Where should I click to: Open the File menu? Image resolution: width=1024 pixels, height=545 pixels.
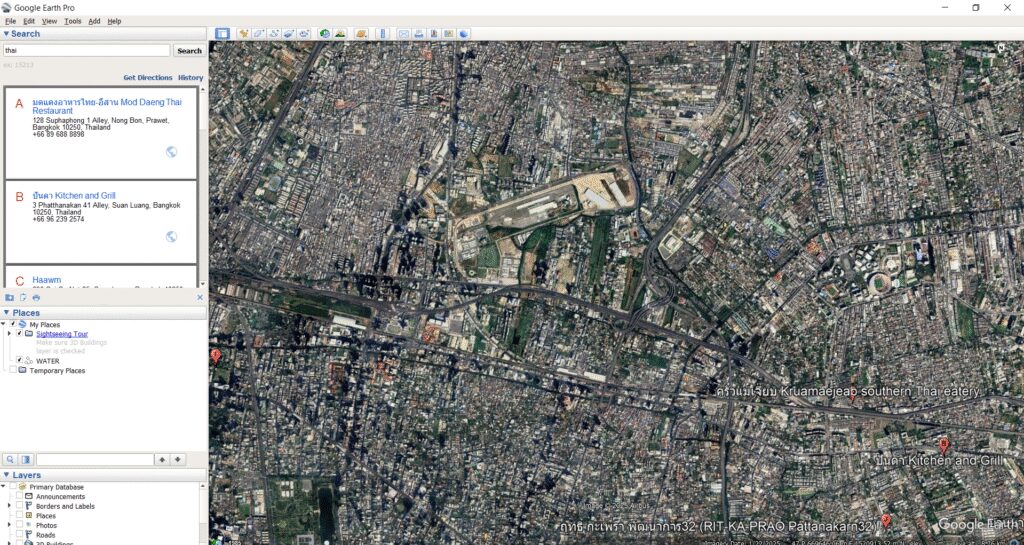click(x=10, y=21)
